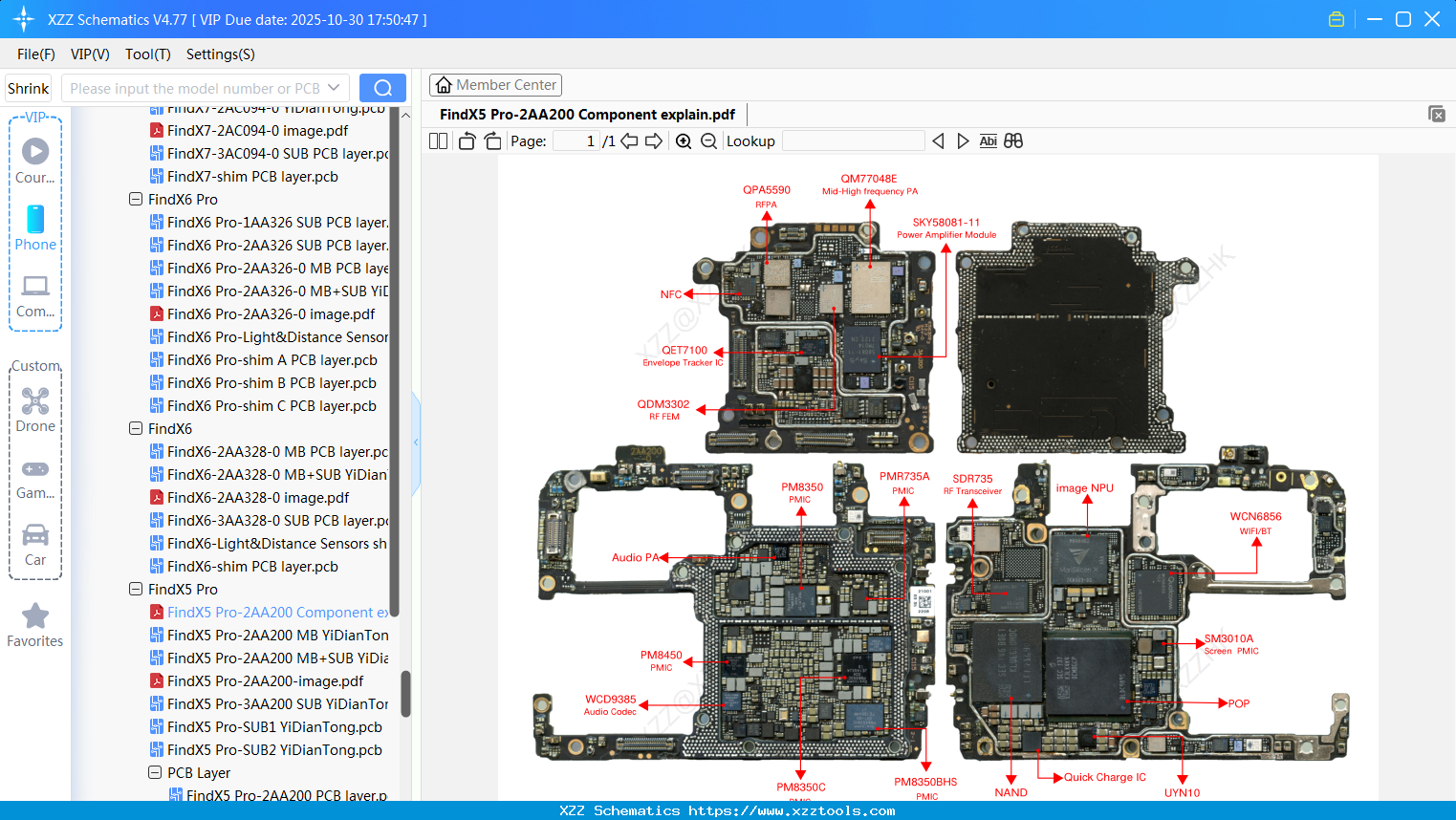Select the Phone category

[x=35, y=227]
